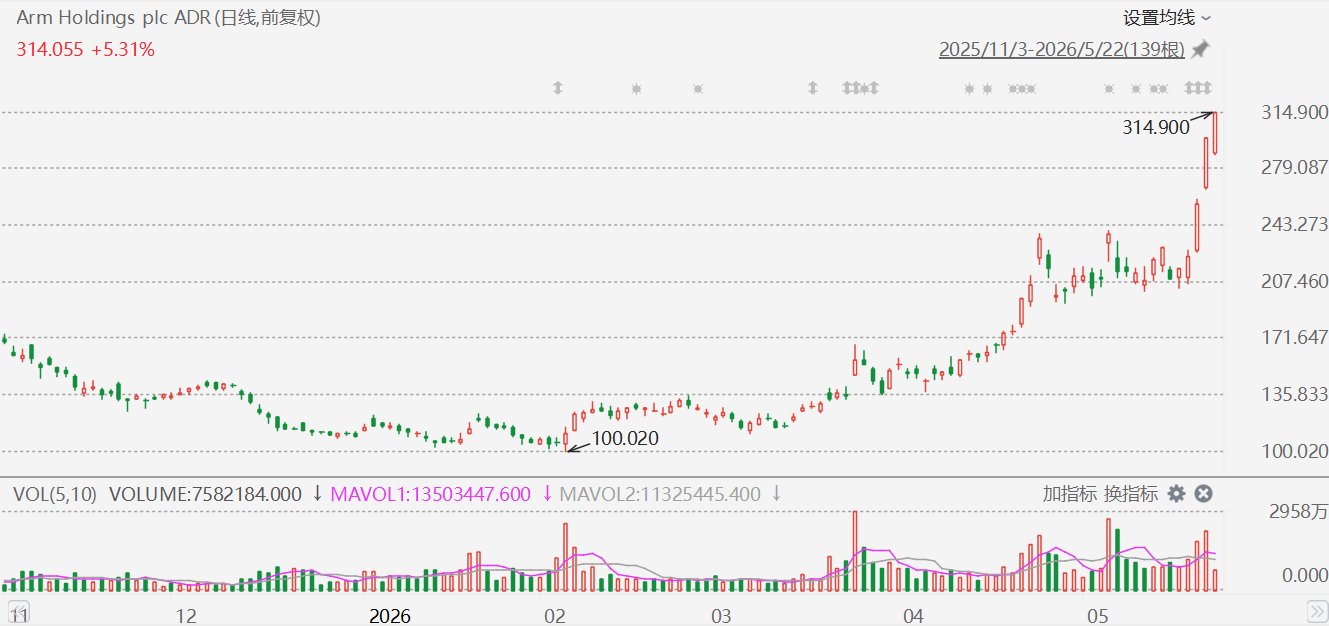Click 换指标 to switch indicator

click(x=1131, y=493)
